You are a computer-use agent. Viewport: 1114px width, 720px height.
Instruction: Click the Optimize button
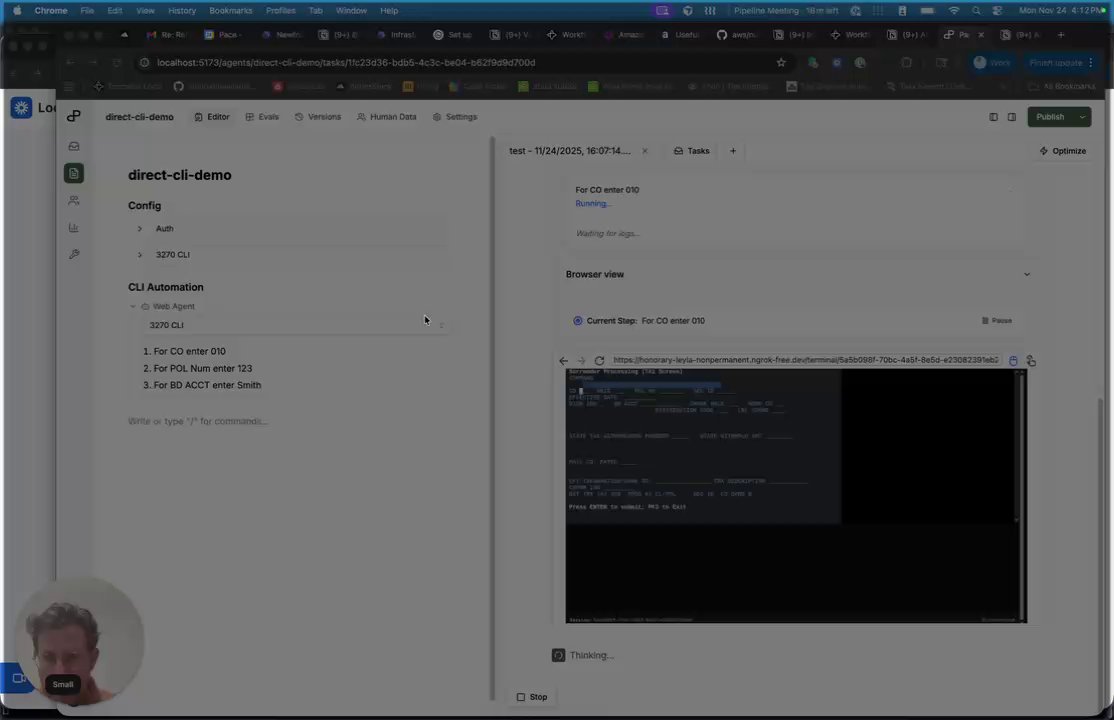1063,151
